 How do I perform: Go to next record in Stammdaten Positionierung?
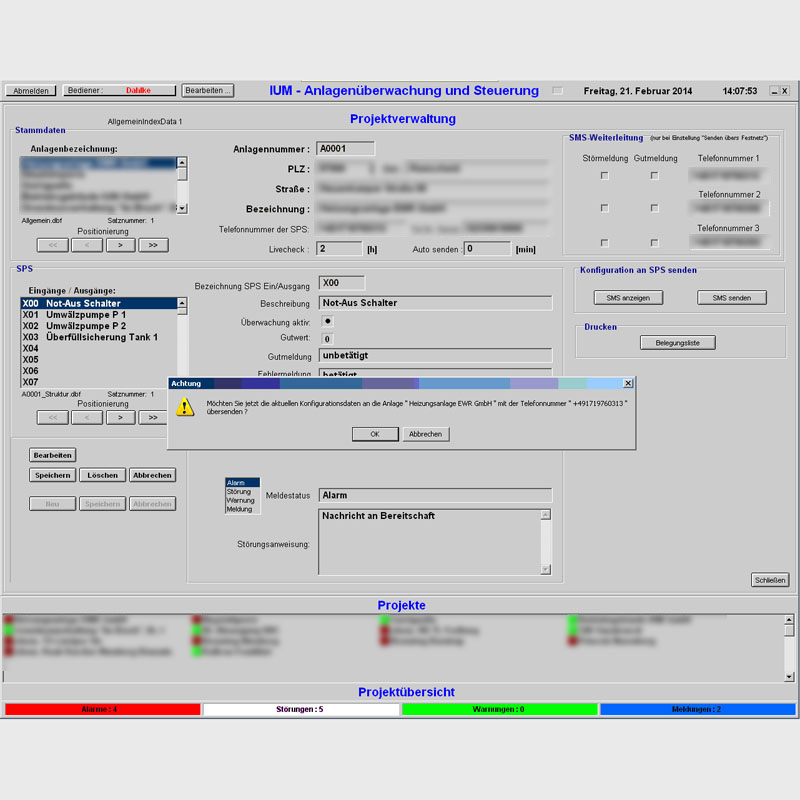(120, 244)
